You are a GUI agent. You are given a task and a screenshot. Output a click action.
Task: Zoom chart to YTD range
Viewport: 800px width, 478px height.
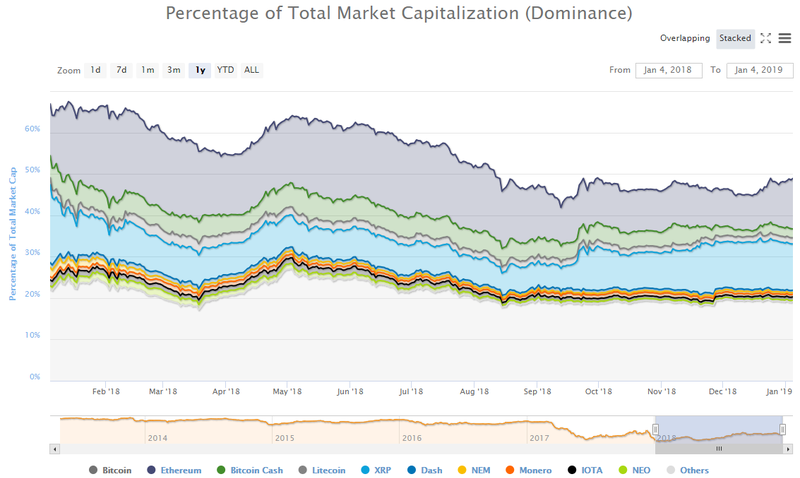tap(226, 70)
